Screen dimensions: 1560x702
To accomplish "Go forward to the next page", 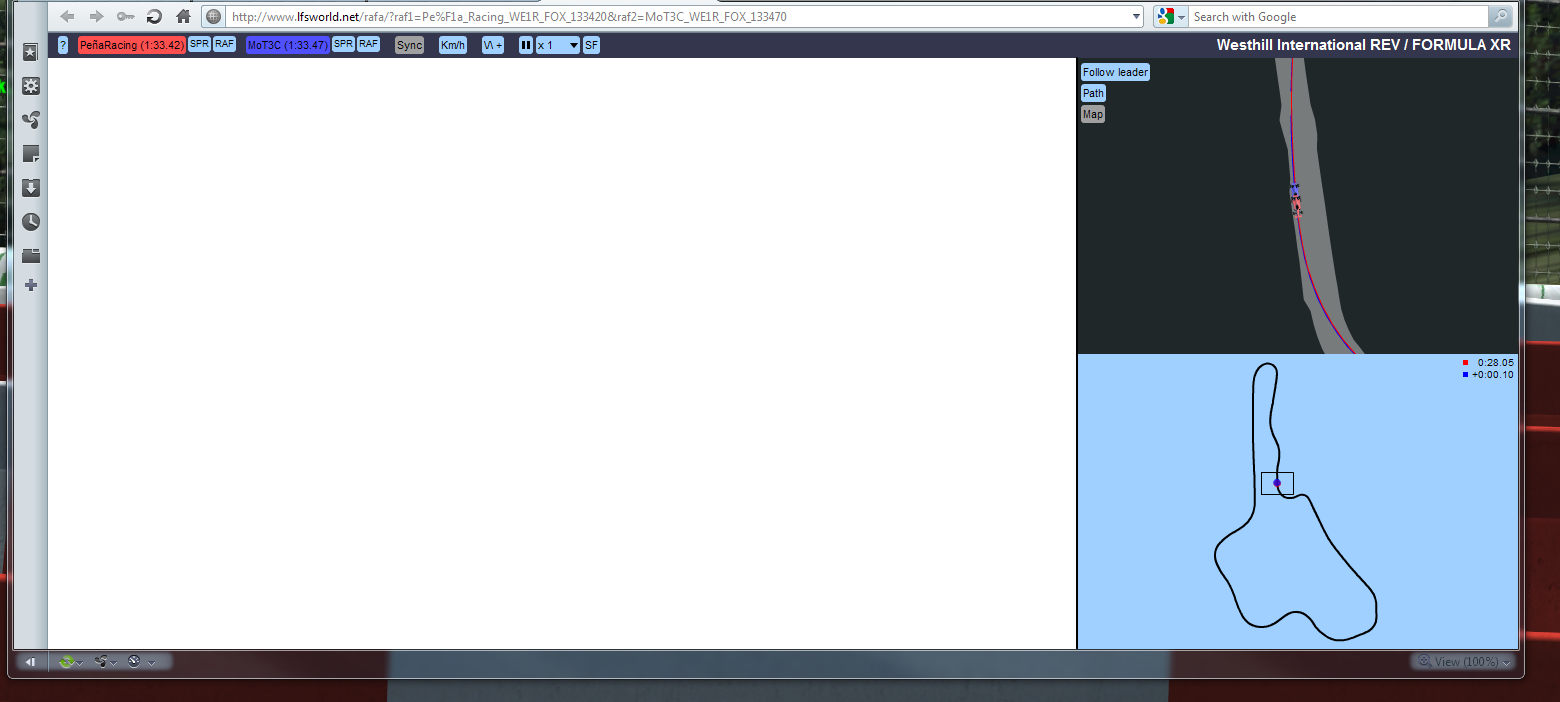I will point(97,16).
